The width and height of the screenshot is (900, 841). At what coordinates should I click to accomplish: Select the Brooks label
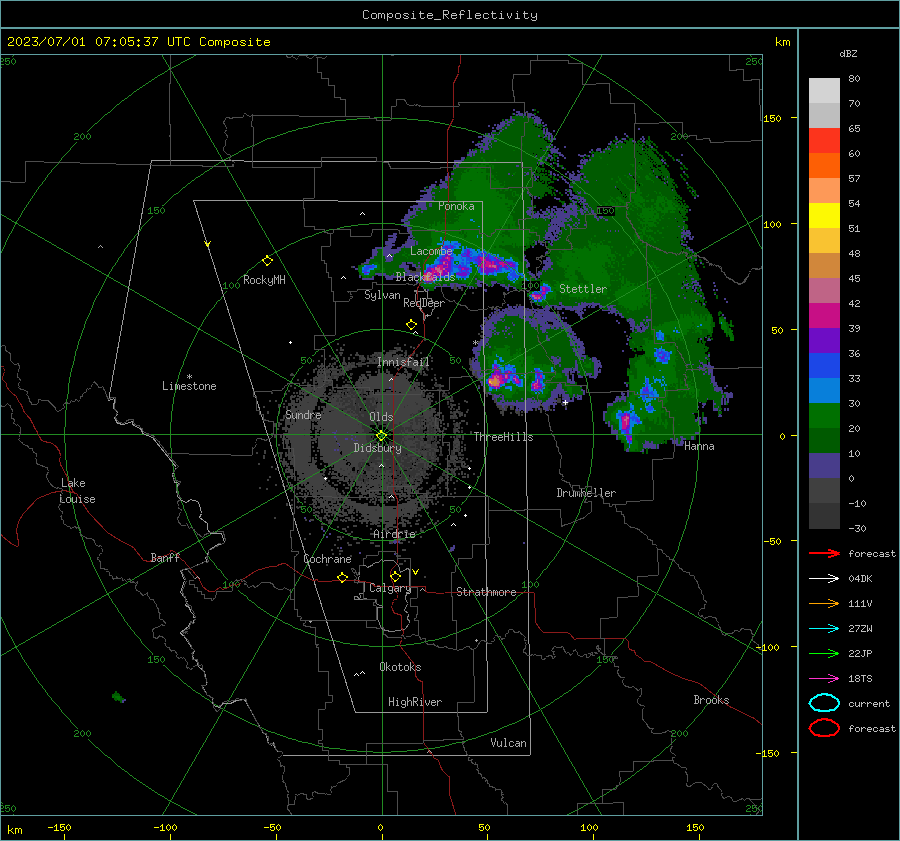[x=711, y=700]
